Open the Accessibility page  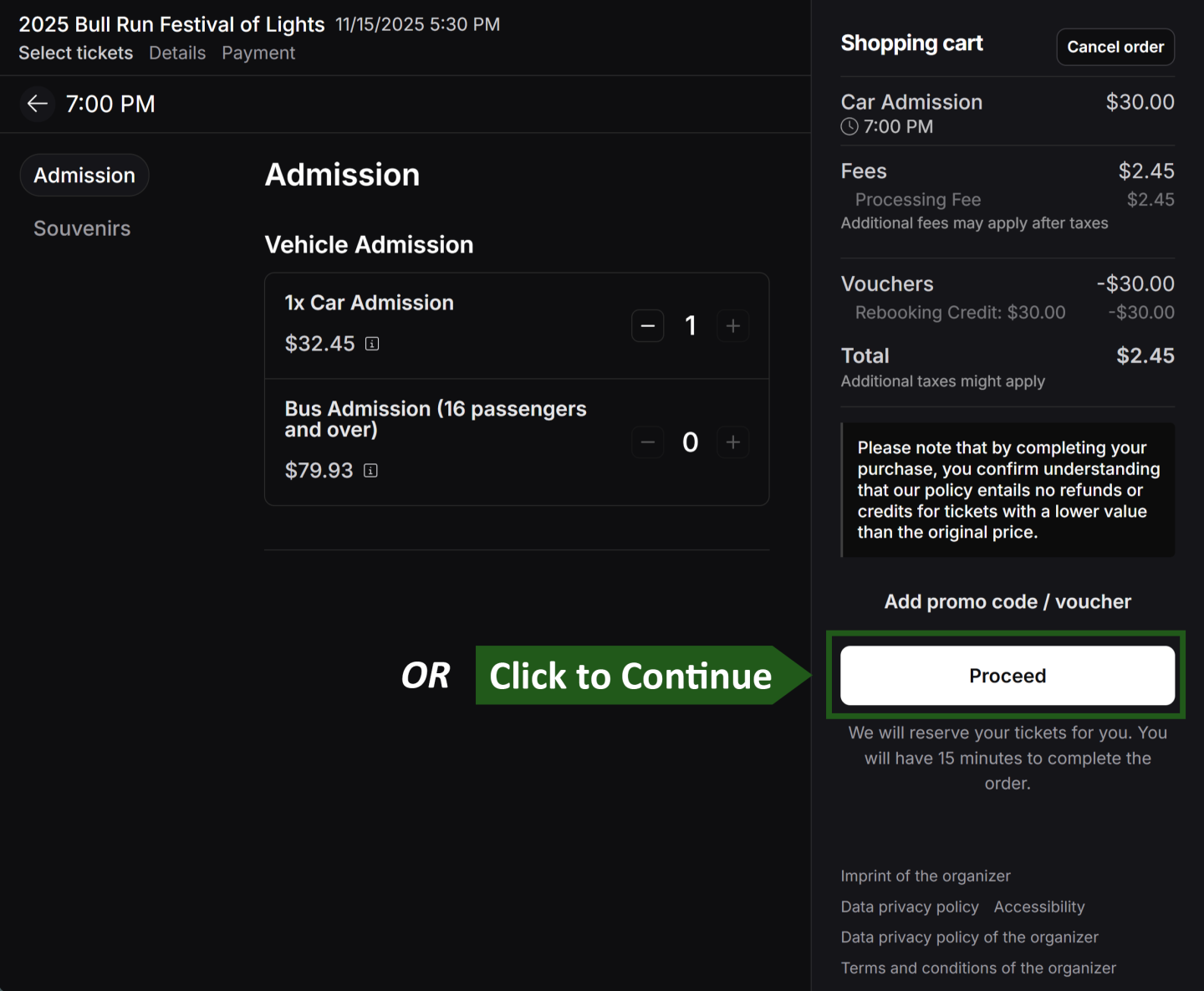coord(1039,907)
